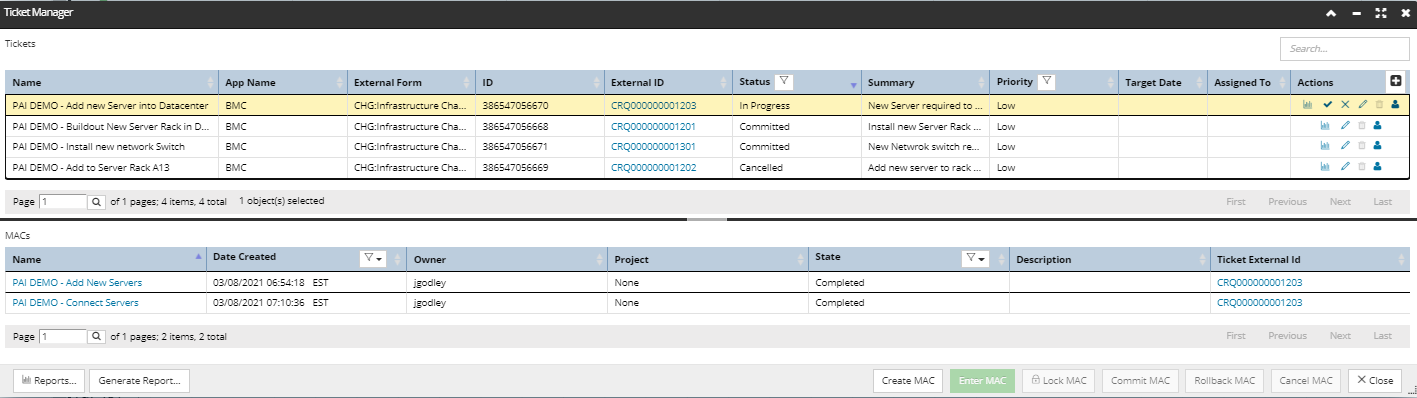Focus the Search field above tickets table
Viewport: 1417px width, 398px height.
pyautogui.click(x=1344, y=48)
